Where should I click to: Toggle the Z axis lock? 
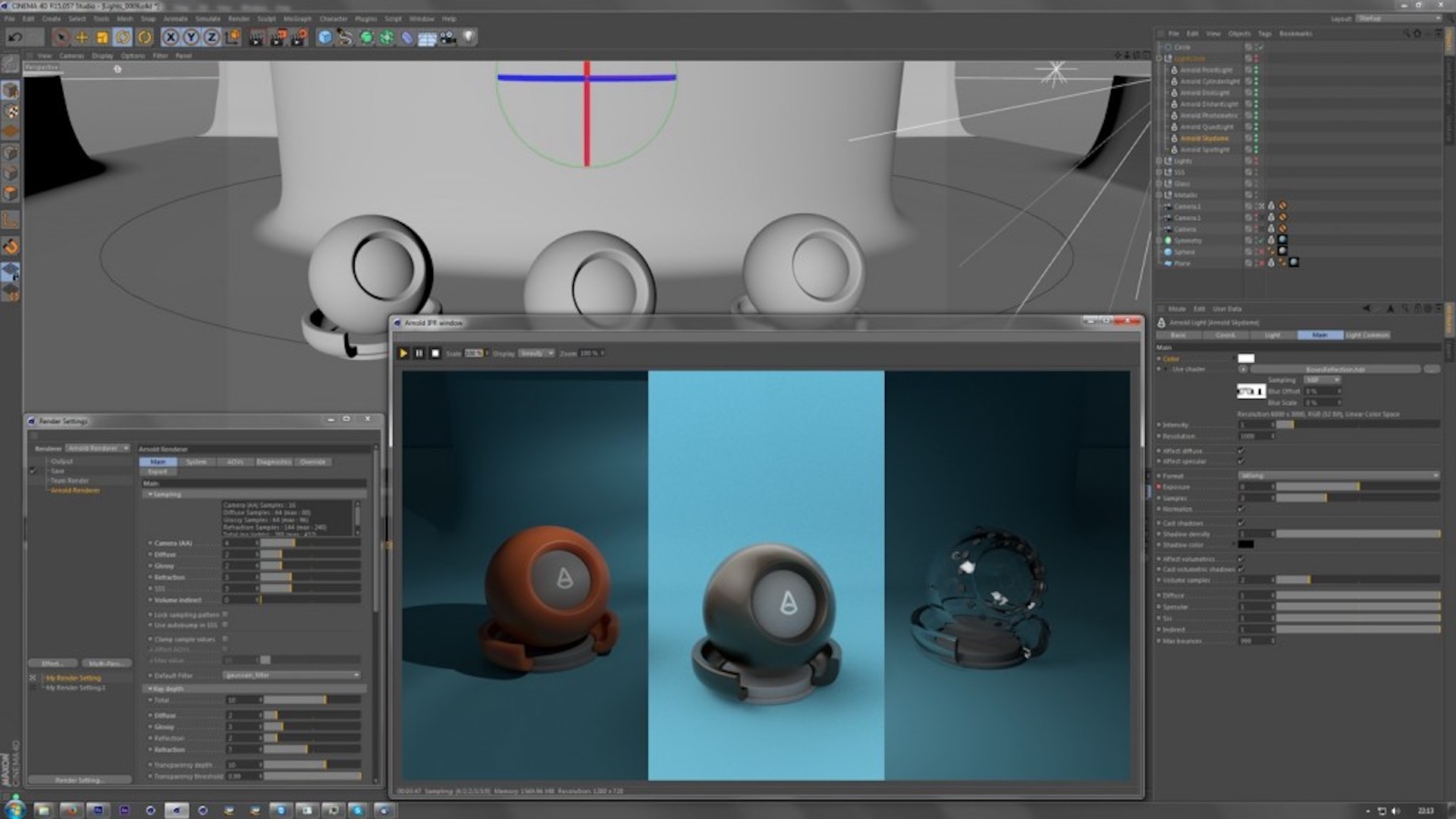212,37
